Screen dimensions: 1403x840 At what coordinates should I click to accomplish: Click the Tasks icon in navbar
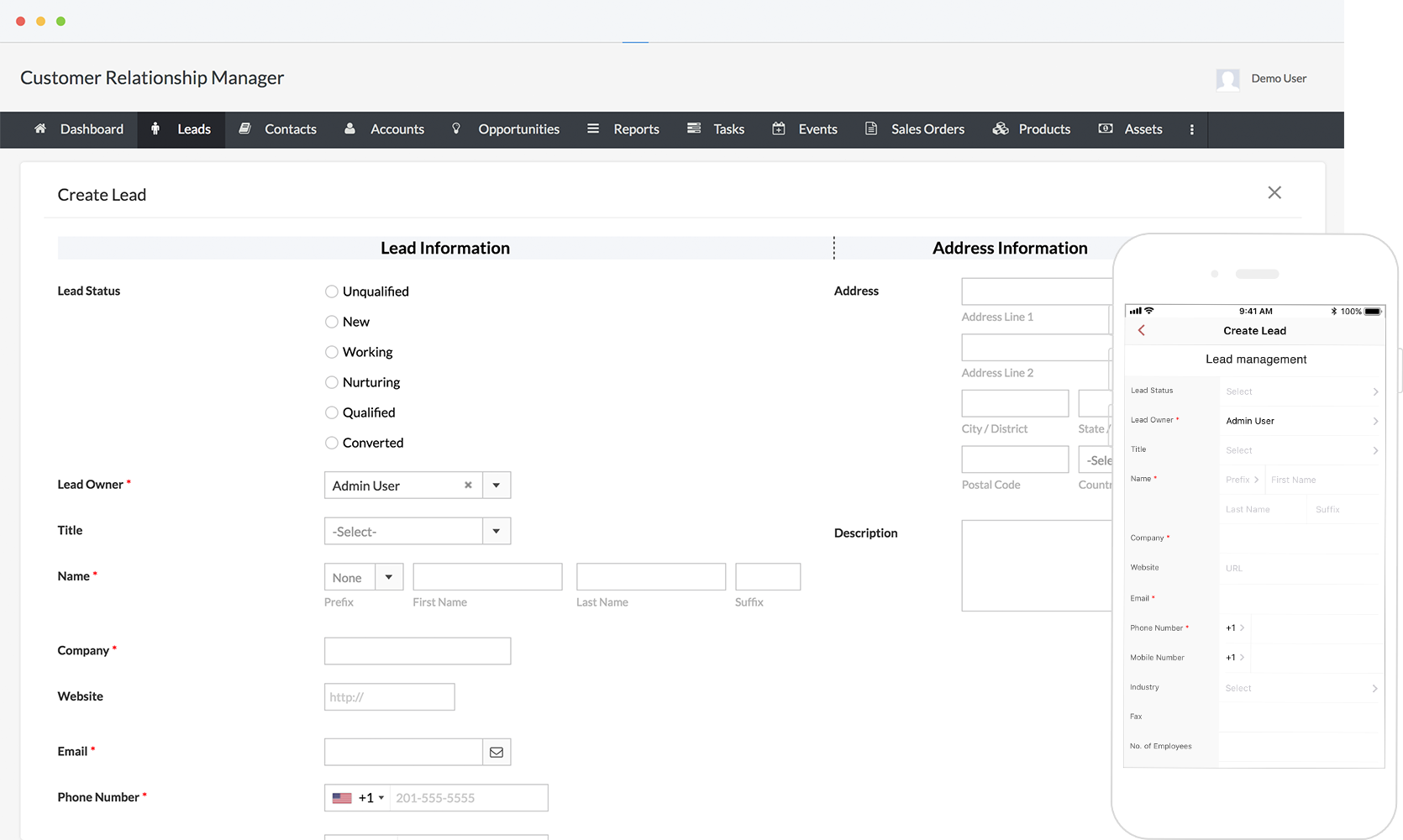pyautogui.click(x=694, y=129)
